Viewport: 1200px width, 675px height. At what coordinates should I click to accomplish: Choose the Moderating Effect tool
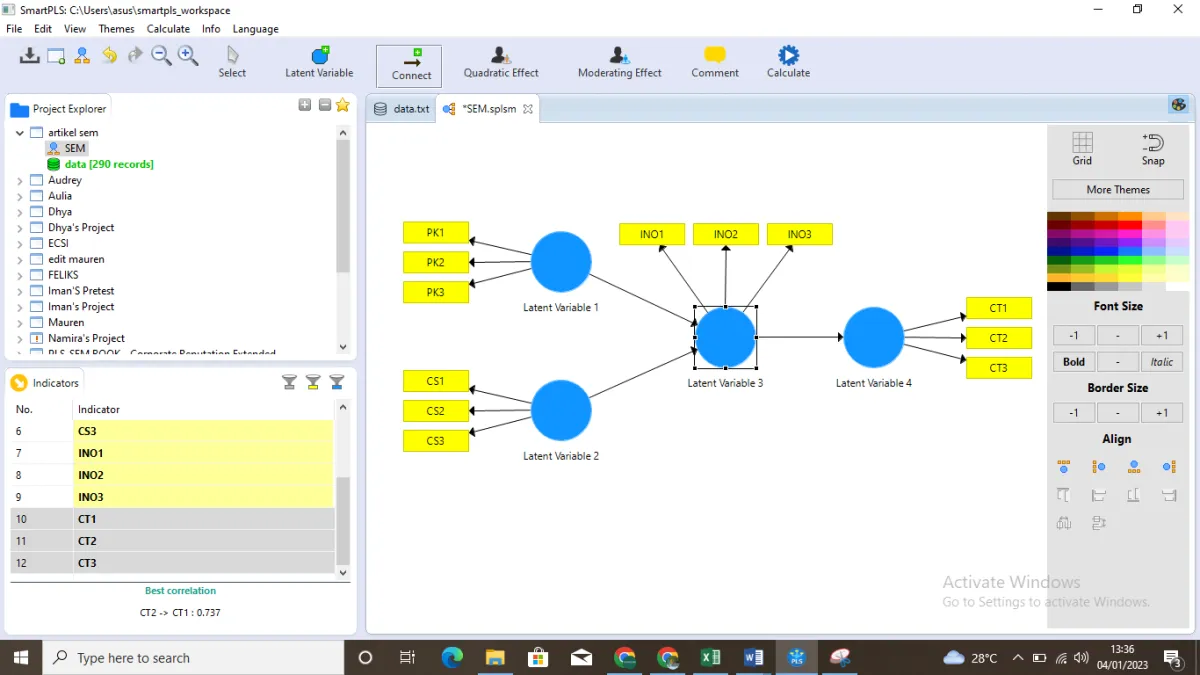[x=619, y=62]
